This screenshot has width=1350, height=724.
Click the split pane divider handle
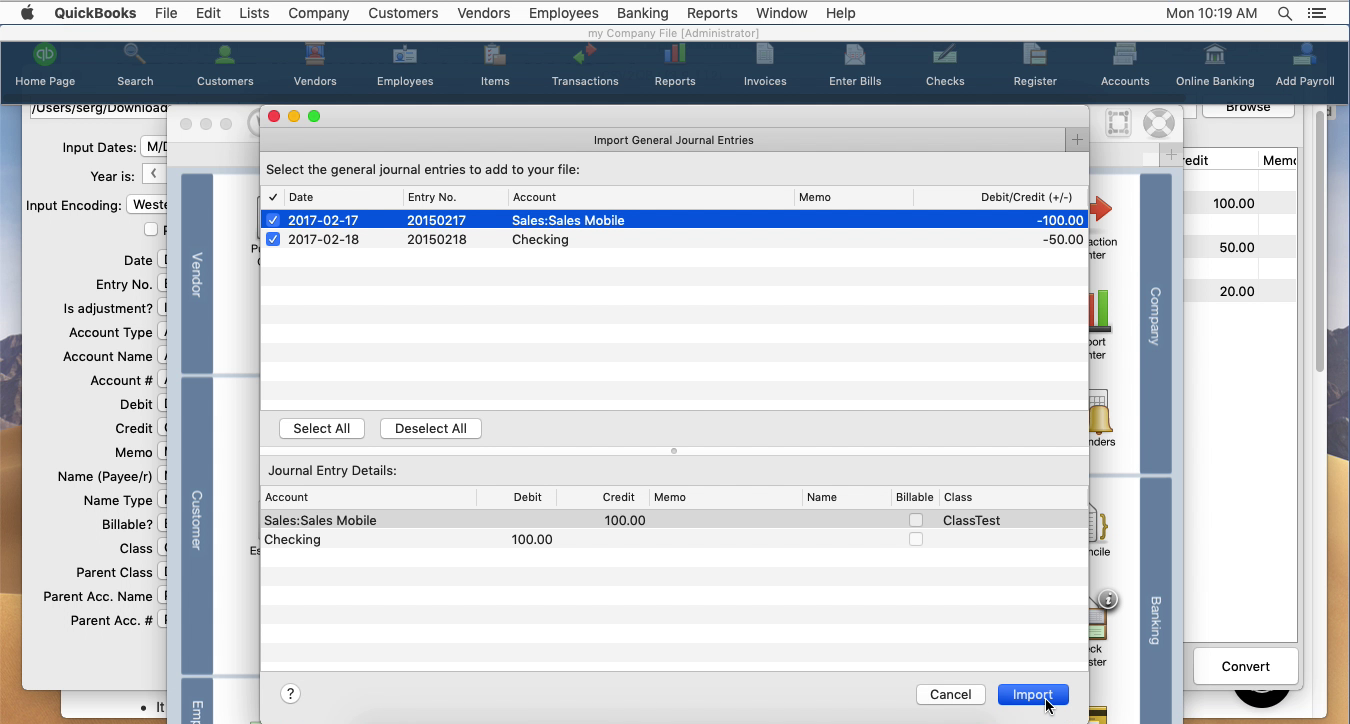674,451
